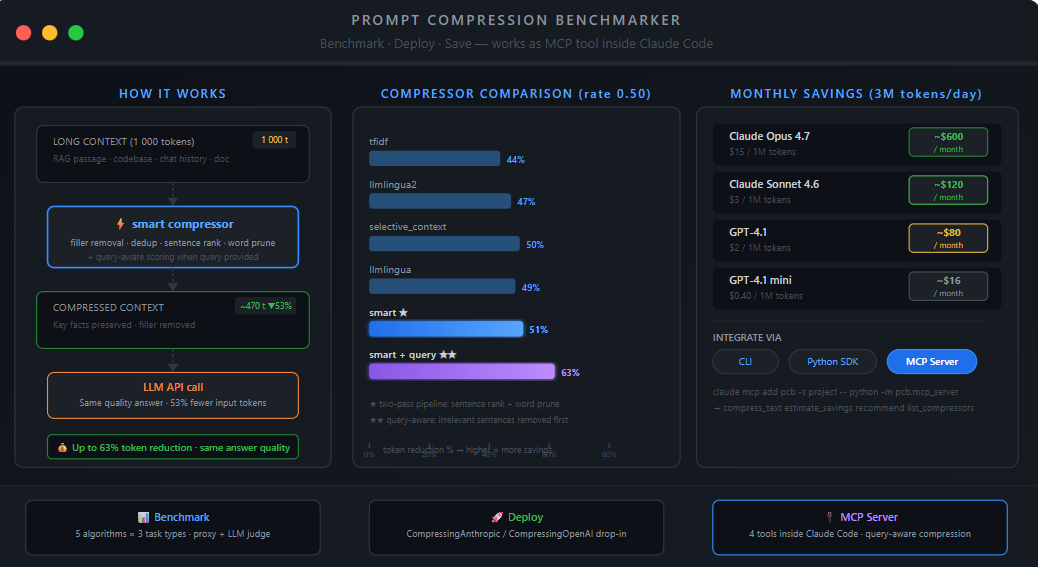Click the Claude Opus 4.7 row
The image size is (1038, 567).
point(857,144)
